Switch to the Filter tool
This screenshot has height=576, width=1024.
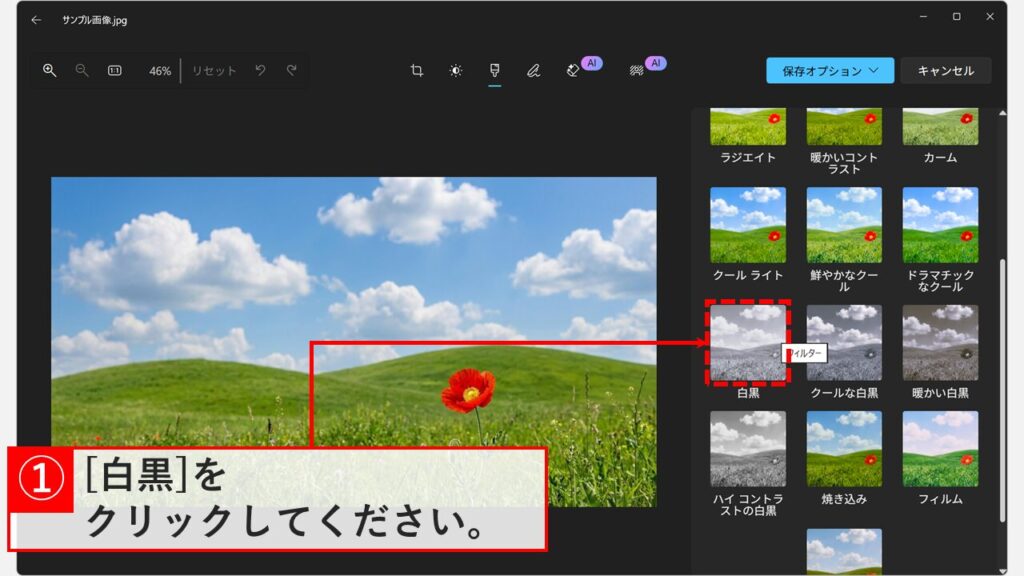click(x=493, y=71)
